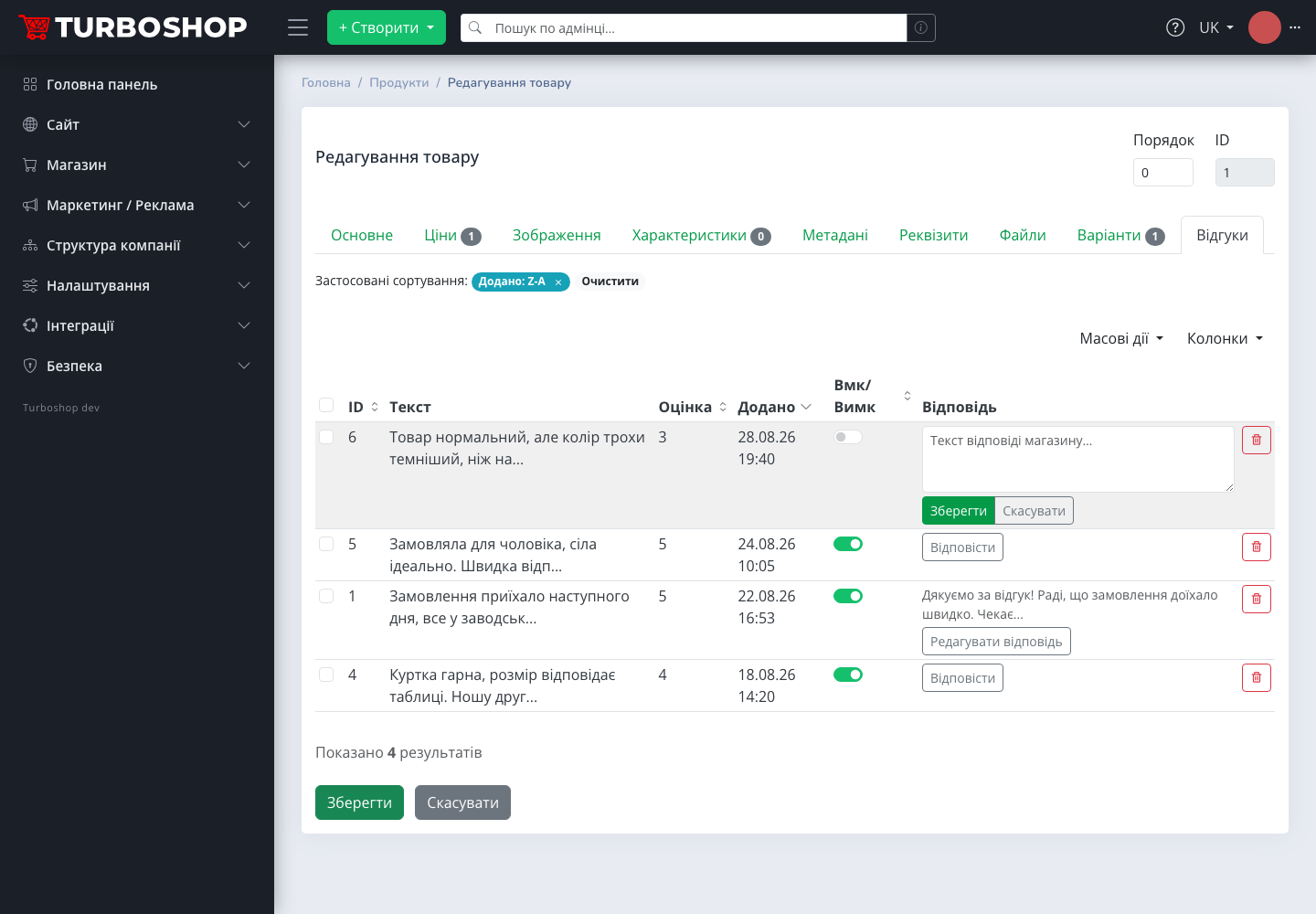The width and height of the screenshot is (1316, 914).
Task: Delete review 6 with trash icon
Action: (x=1257, y=441)
